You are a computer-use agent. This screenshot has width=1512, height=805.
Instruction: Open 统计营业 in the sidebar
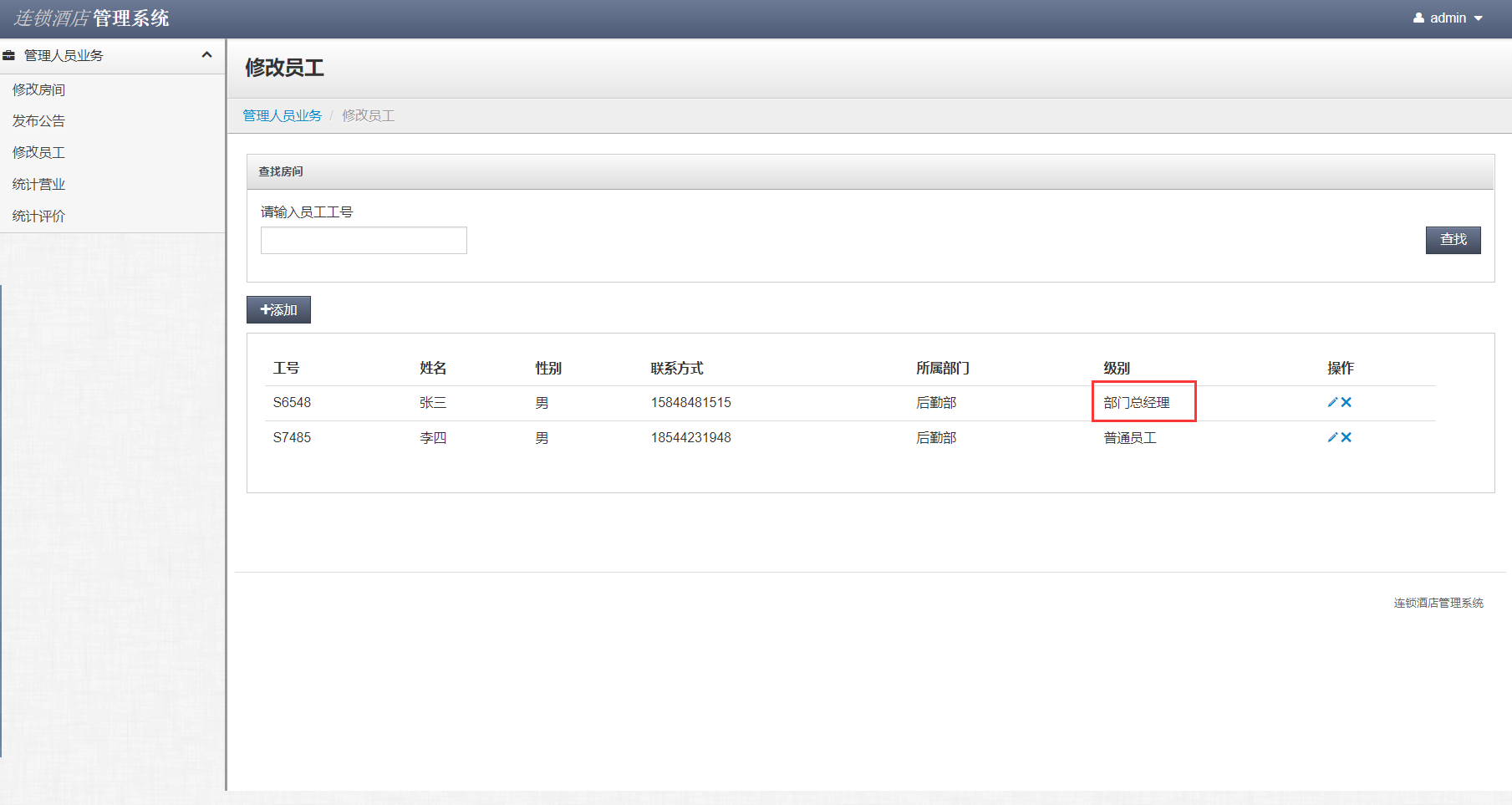38,185
